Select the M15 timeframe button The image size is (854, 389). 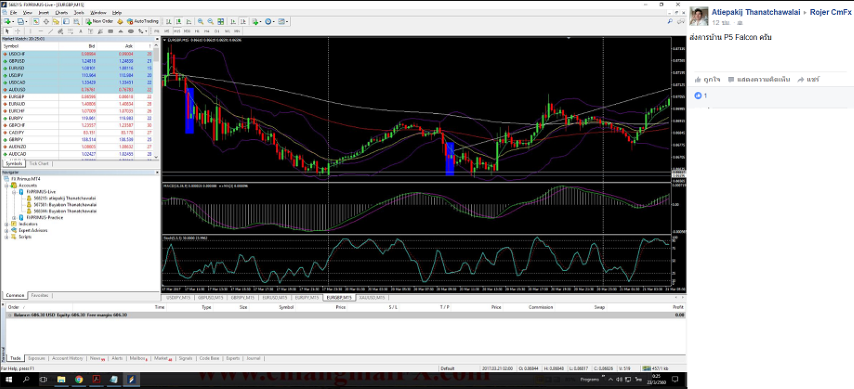[178, 31]
